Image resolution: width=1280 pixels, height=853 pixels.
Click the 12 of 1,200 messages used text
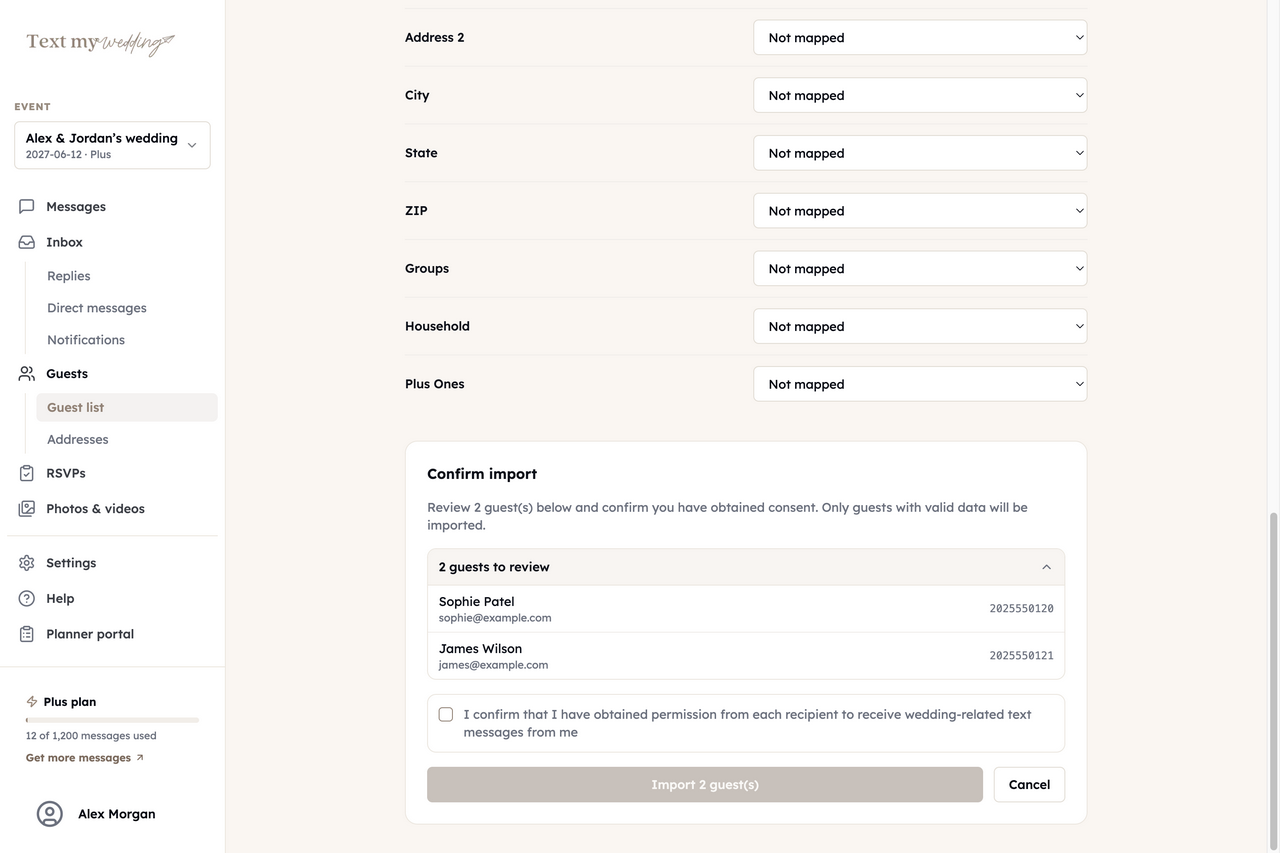pyautogui.click(x=91, y=736)
